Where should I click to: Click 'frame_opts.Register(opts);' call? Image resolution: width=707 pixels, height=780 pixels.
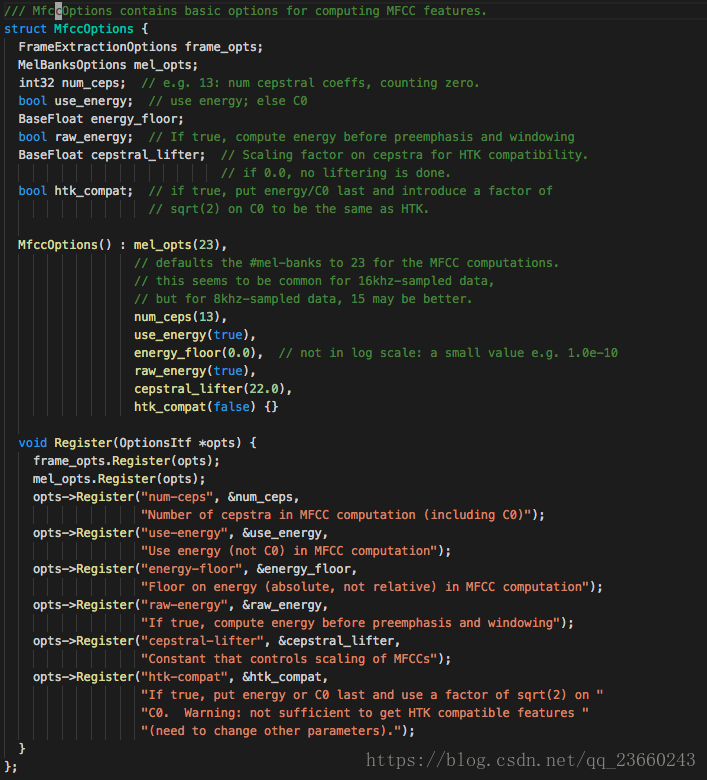(126, 461)
